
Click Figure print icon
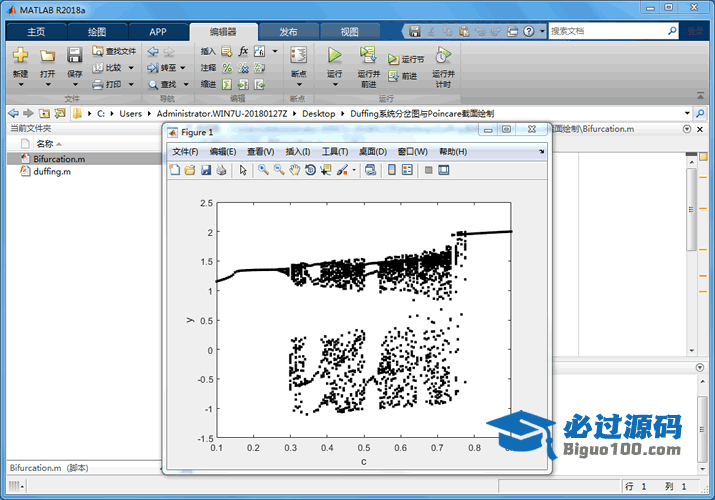click(x=221, y=170)
